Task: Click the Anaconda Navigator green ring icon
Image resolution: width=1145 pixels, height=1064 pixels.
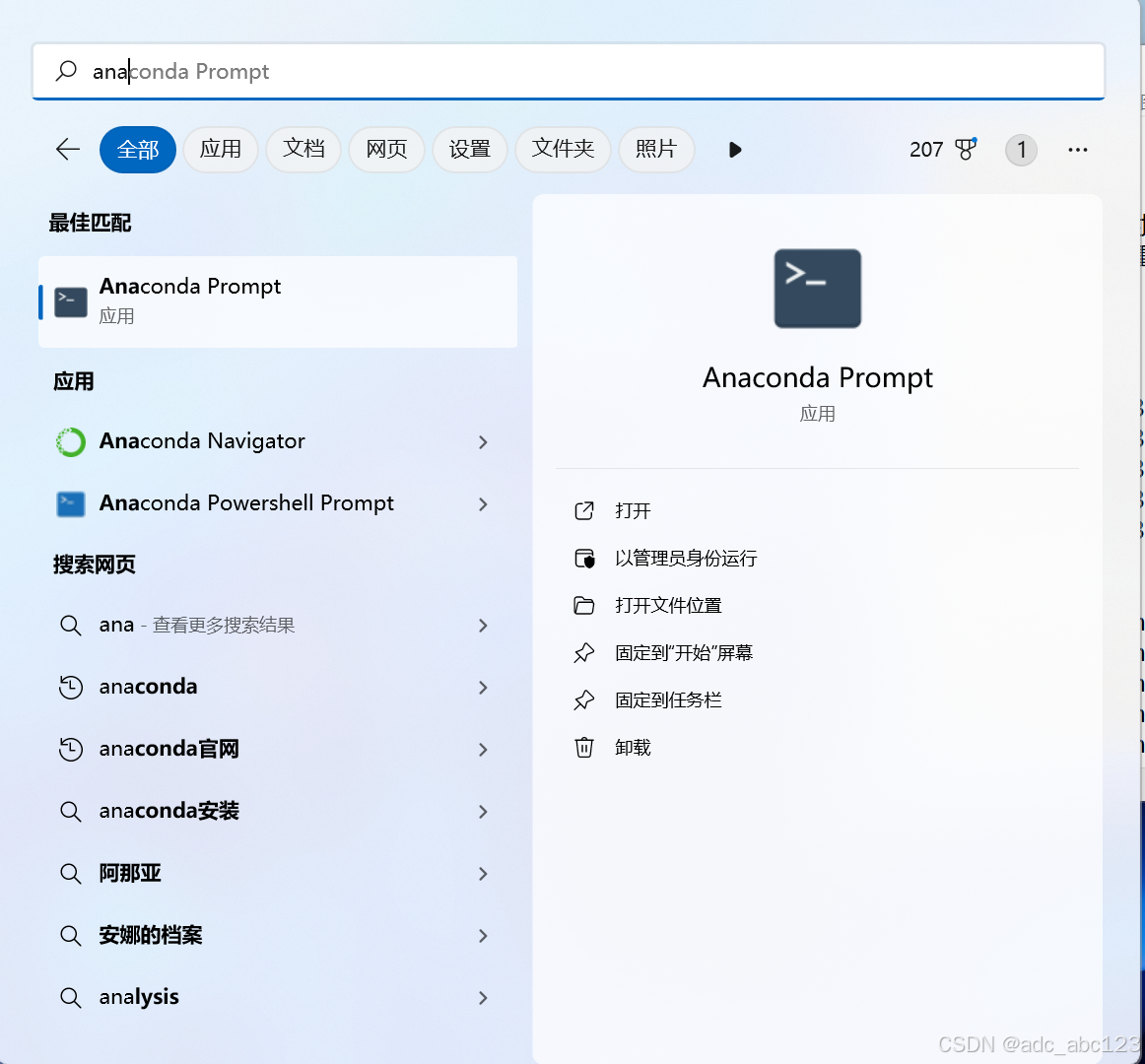Action: click(x=71, y=441)
